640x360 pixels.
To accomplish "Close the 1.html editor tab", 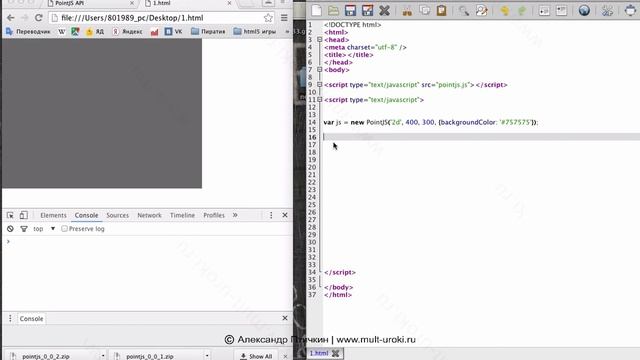I will tap(335, 353).
